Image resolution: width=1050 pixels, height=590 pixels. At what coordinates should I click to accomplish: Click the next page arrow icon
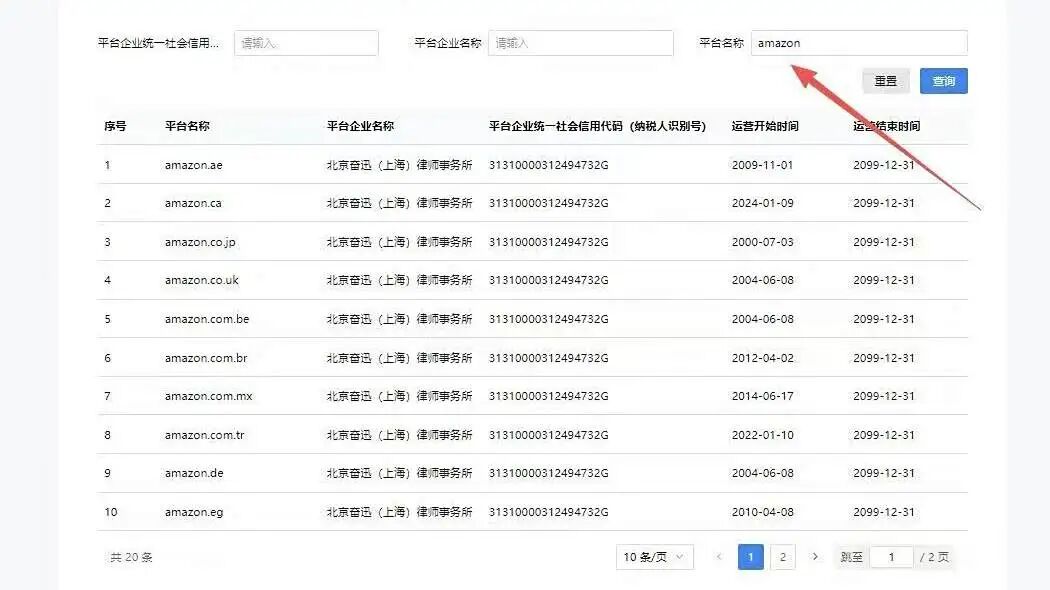[x=815, y=556]
